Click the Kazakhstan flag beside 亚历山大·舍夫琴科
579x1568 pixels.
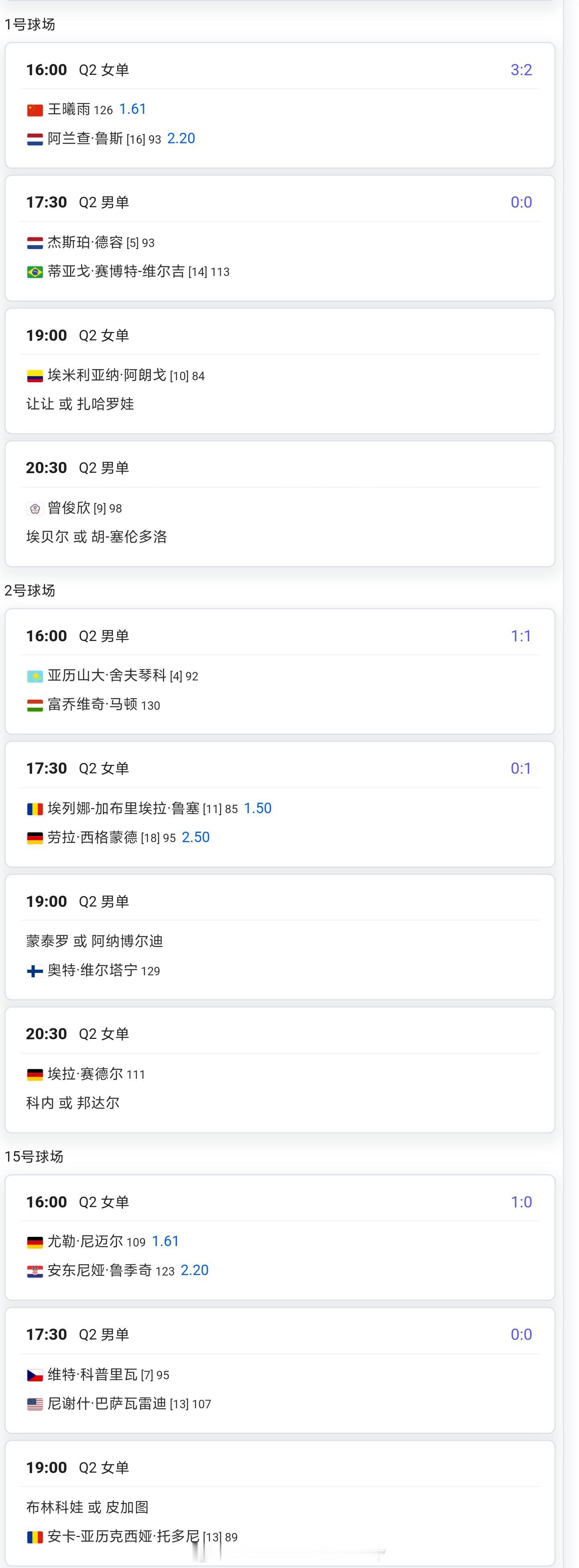coord(35,676)
